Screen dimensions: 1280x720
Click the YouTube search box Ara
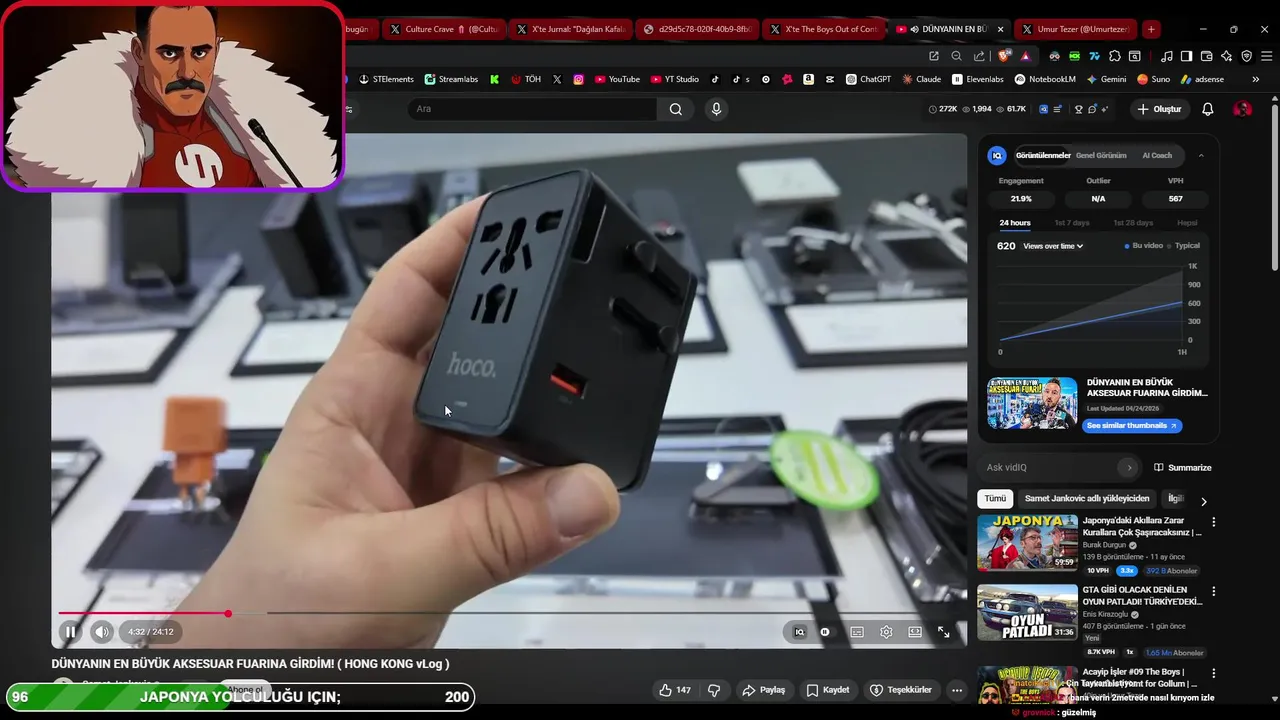pyautogui.click(x=532, y=109)
